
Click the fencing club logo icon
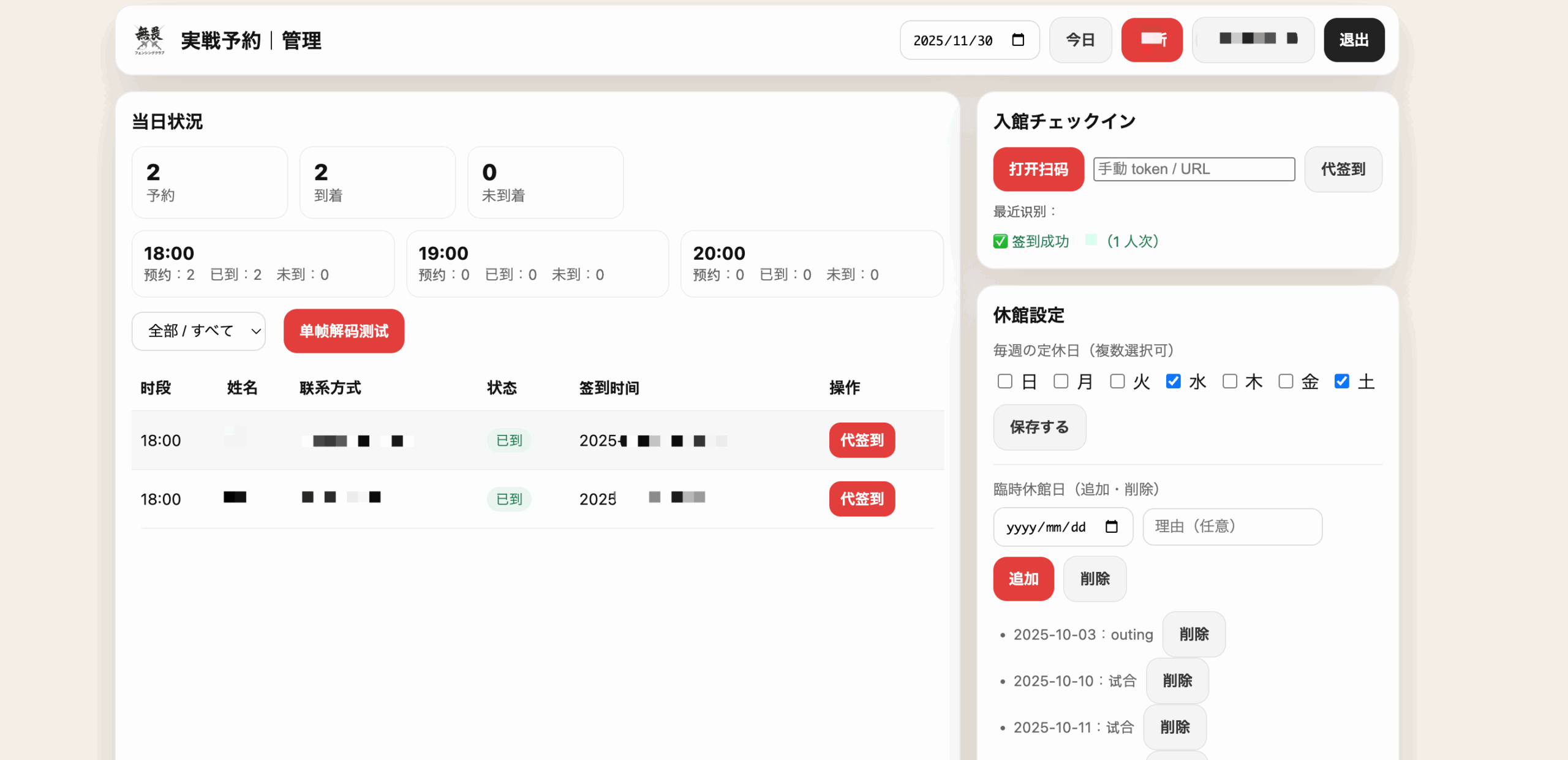coord(149,39)
